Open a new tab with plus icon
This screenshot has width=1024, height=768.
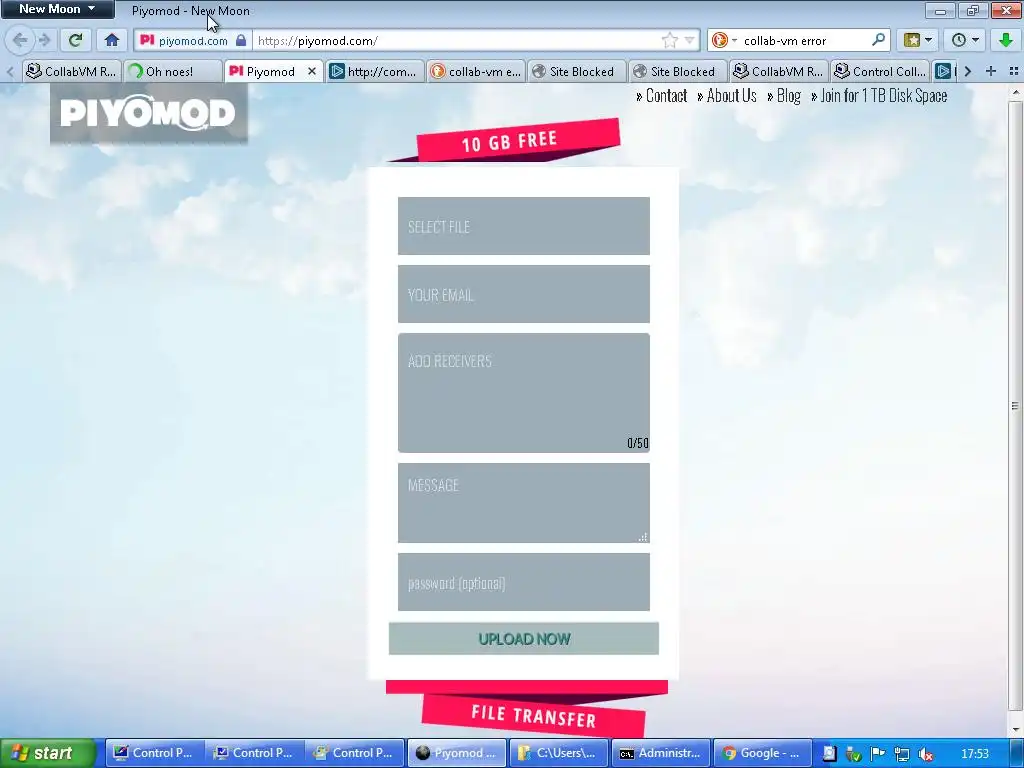991,71
